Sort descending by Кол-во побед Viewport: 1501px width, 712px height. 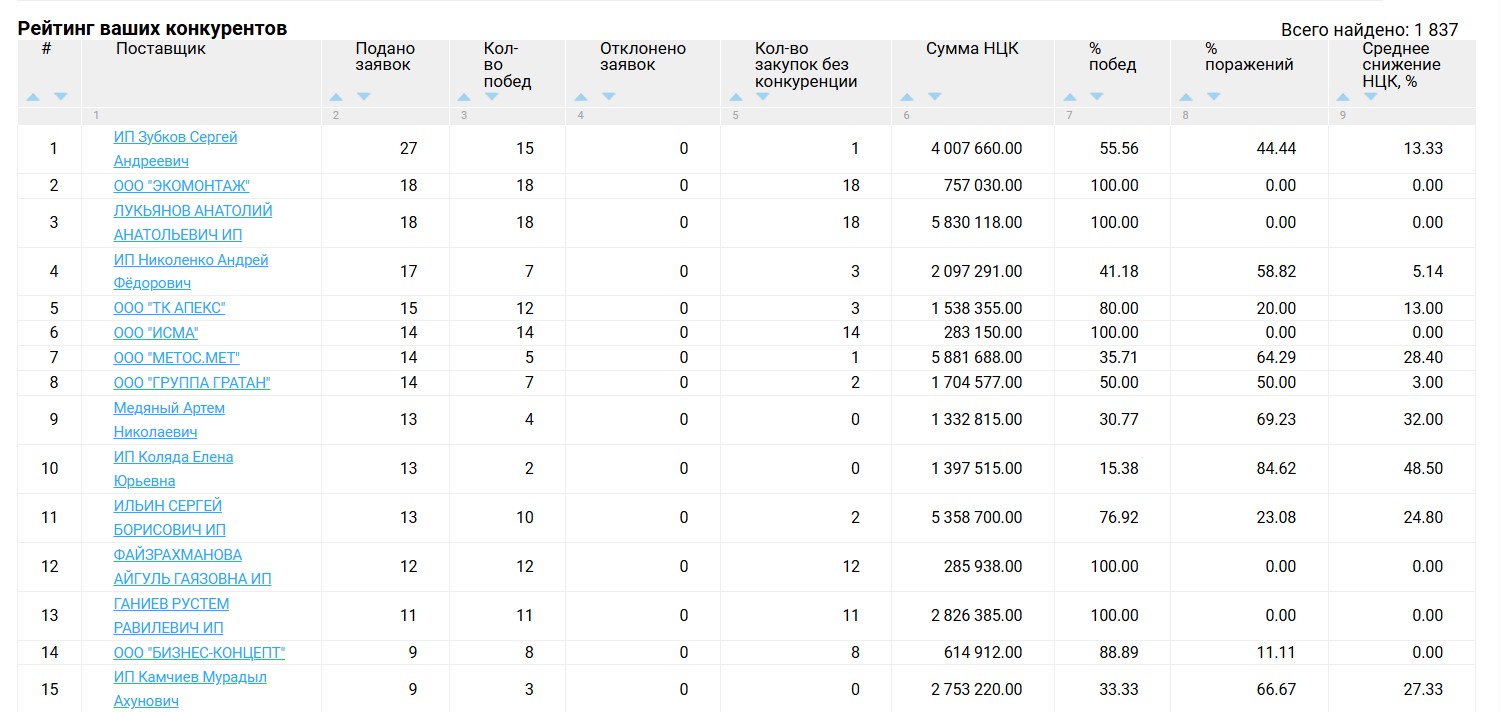pos(492,97)
